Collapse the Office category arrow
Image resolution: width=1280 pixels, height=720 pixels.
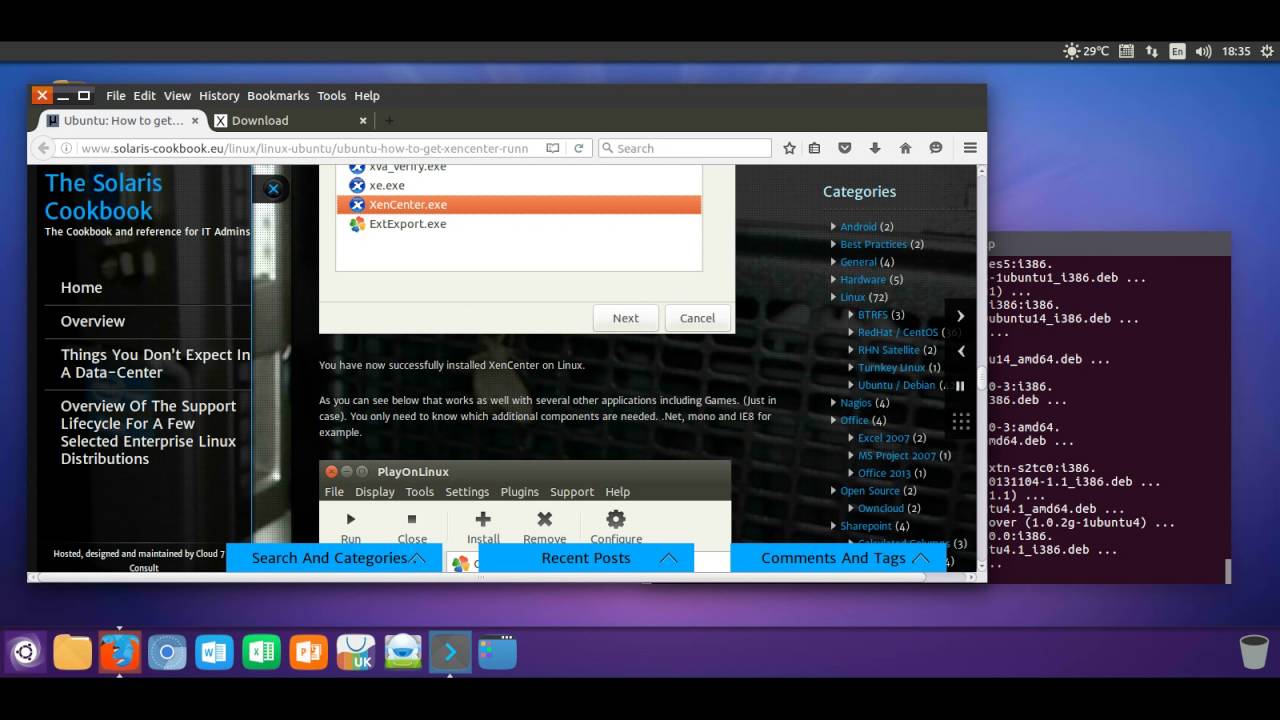click(833, 420)
